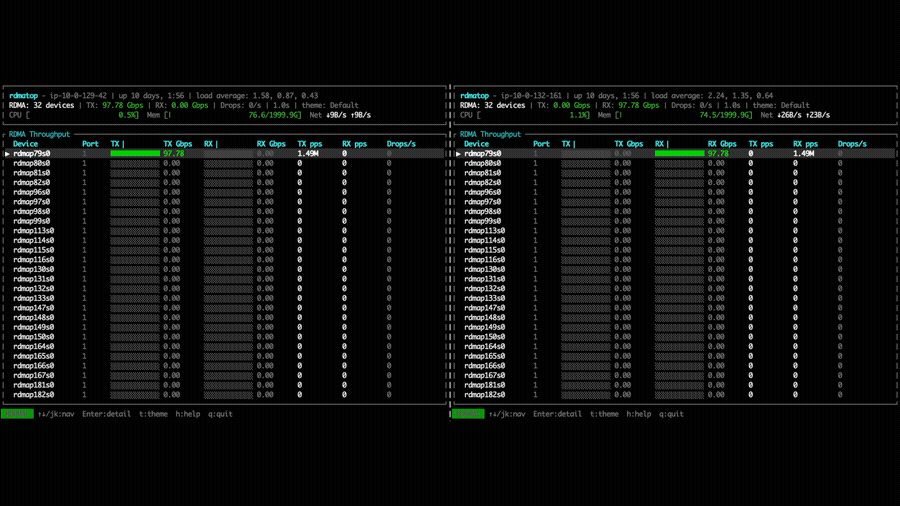
Task: Select the rdmap99s0 row in left pane
Action: tap(224, 221)
